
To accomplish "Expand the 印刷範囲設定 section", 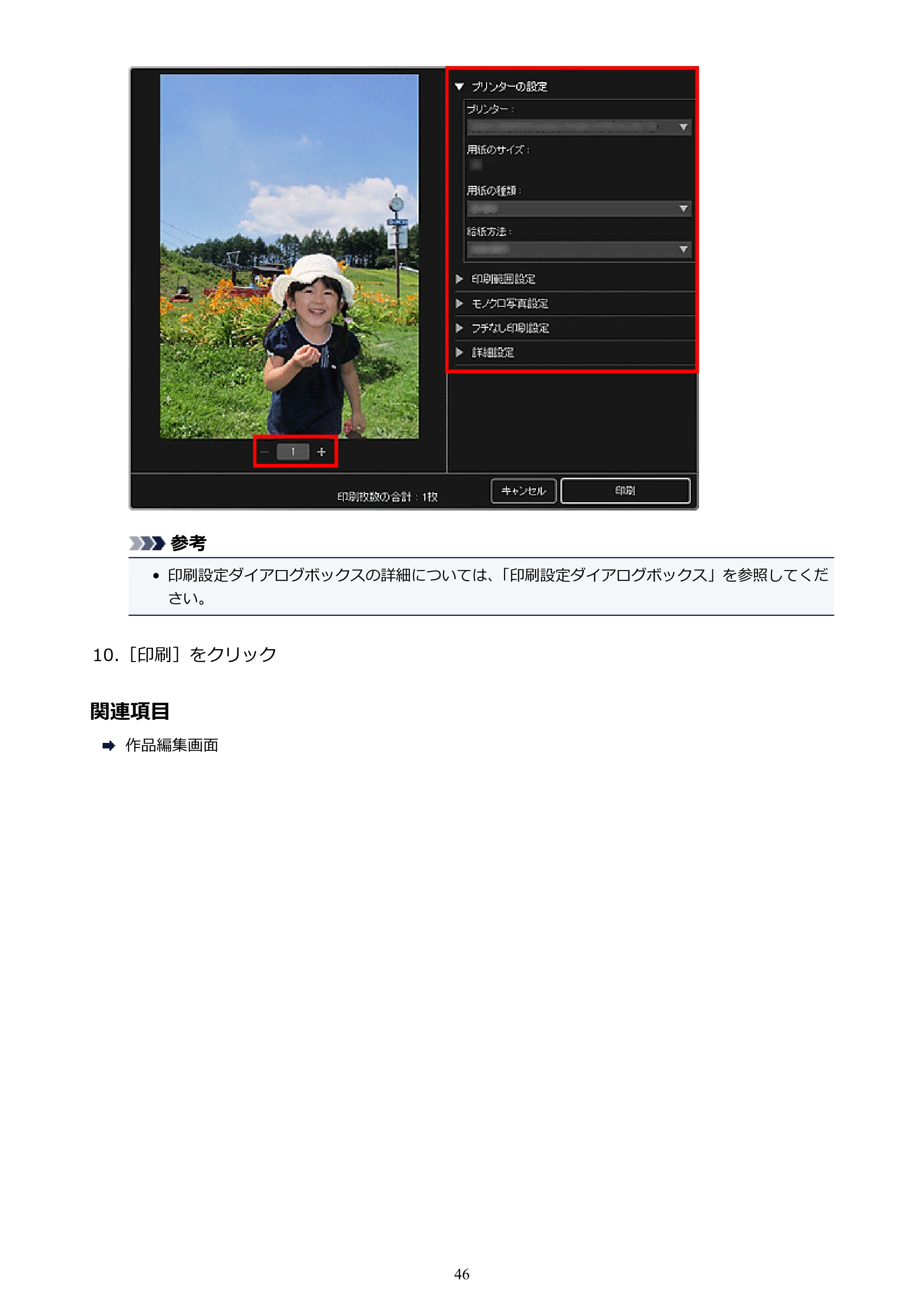I will tap(459, 279).
